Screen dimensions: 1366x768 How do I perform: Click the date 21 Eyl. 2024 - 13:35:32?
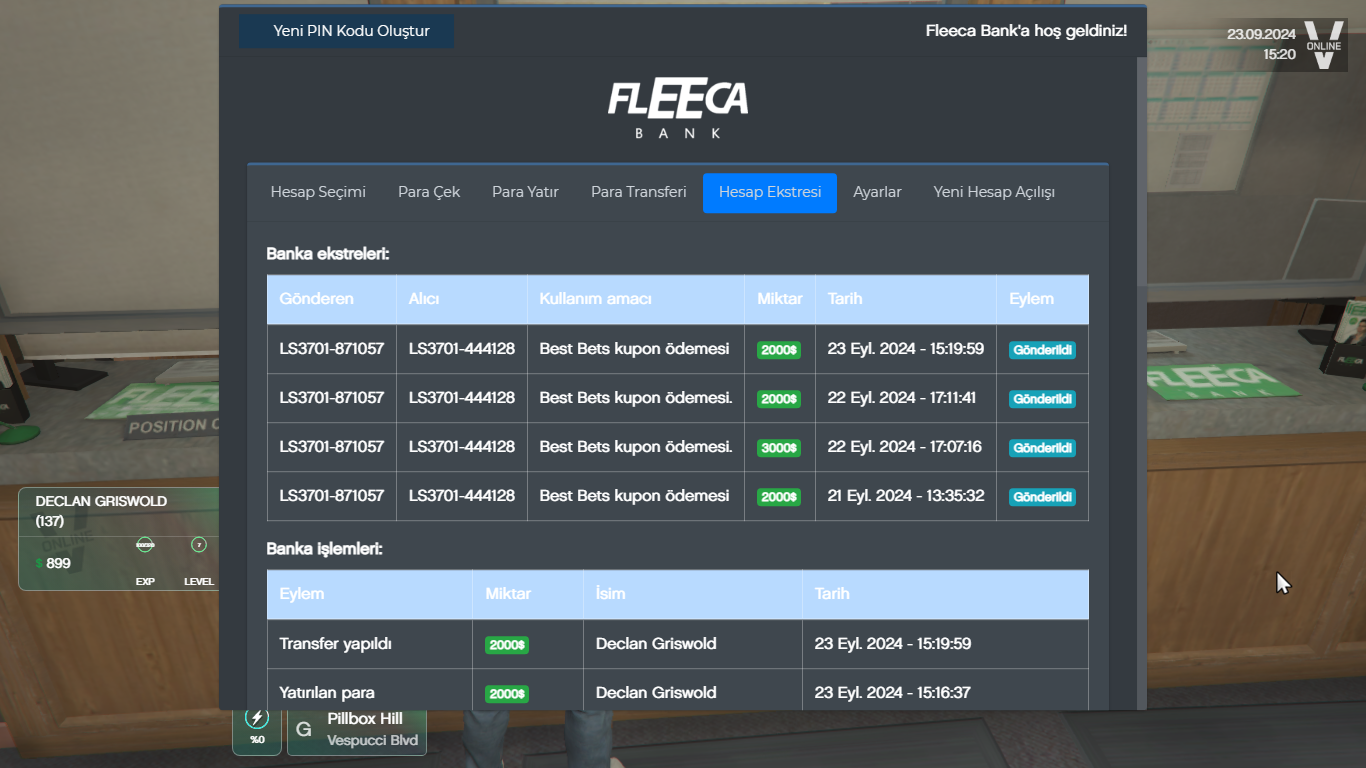pyautogui.click(x=906, y=496)
